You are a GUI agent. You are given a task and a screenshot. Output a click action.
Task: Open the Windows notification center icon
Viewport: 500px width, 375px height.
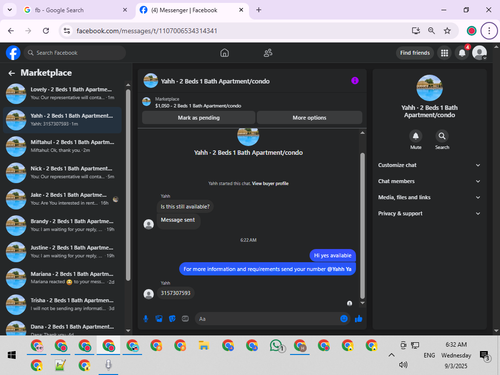(484, 356)
